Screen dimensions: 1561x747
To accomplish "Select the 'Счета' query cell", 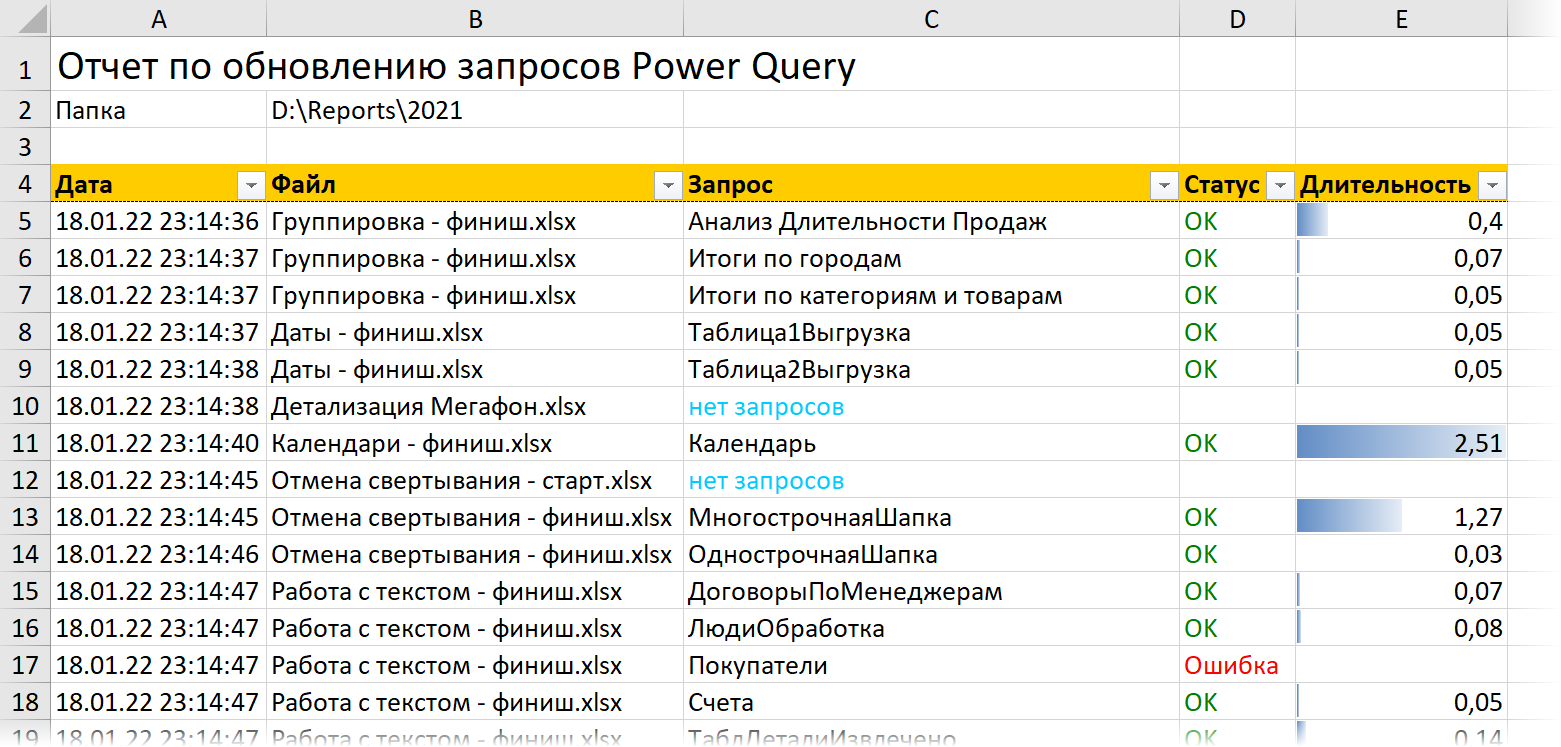I will tap(931, 702).
